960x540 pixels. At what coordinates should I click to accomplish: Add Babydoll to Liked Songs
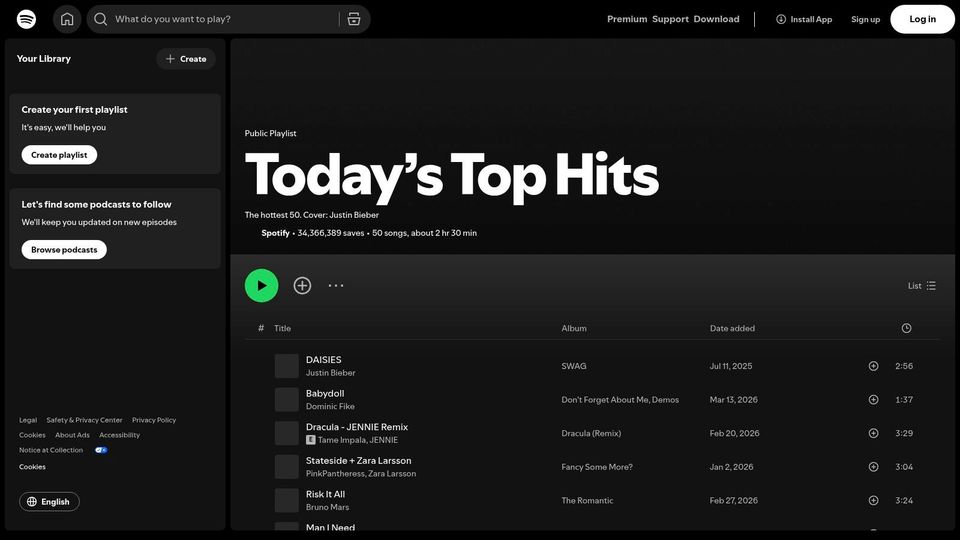(874, 400)
